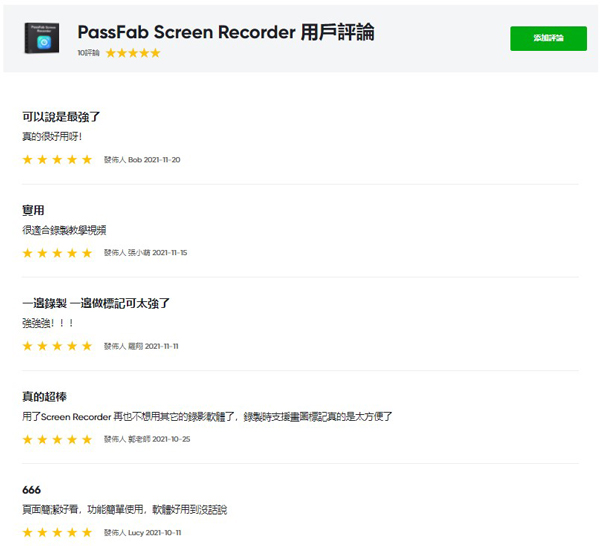Click the review title 實用
600x546 pixels.
point(33,210)
